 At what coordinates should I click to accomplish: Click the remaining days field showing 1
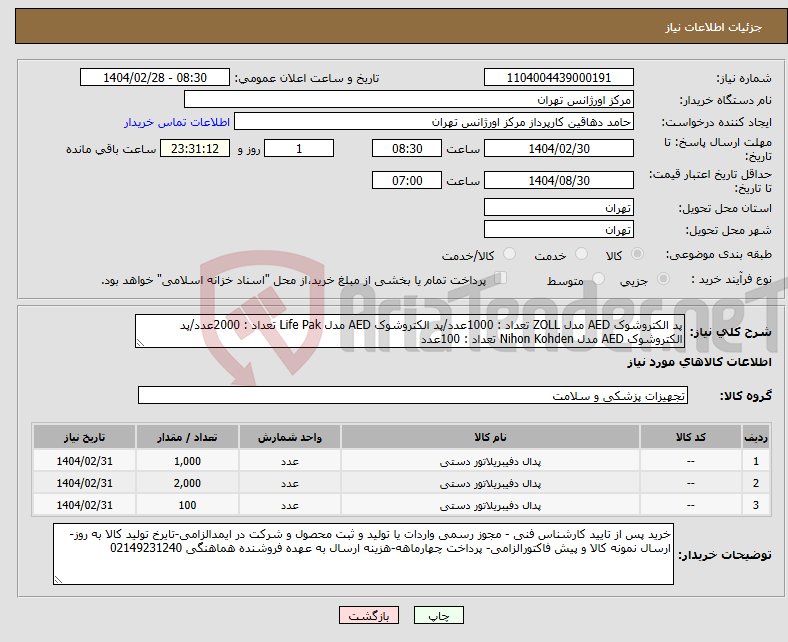click(299, 148)
